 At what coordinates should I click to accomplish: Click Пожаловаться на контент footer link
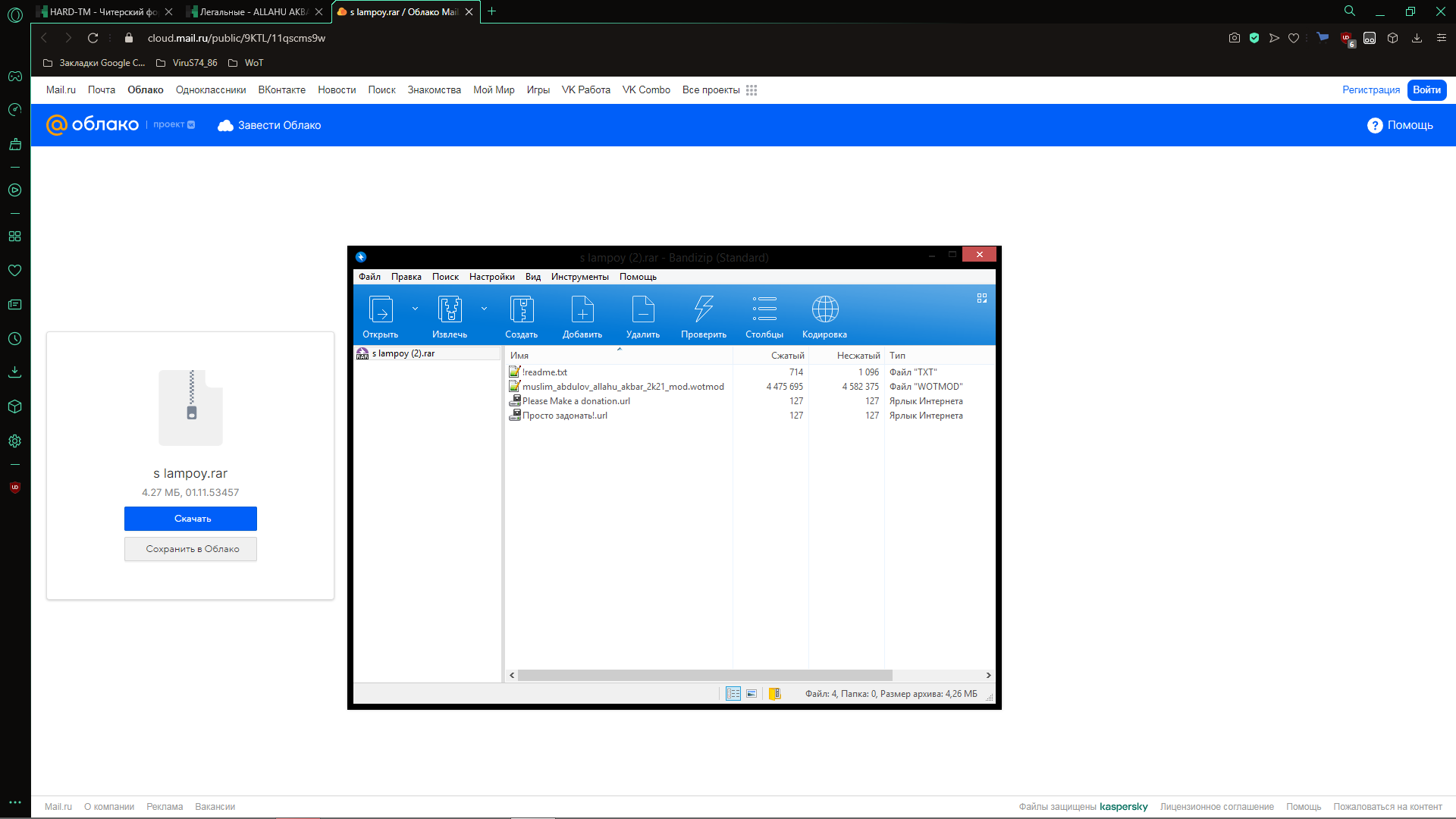pos(1388,807)
